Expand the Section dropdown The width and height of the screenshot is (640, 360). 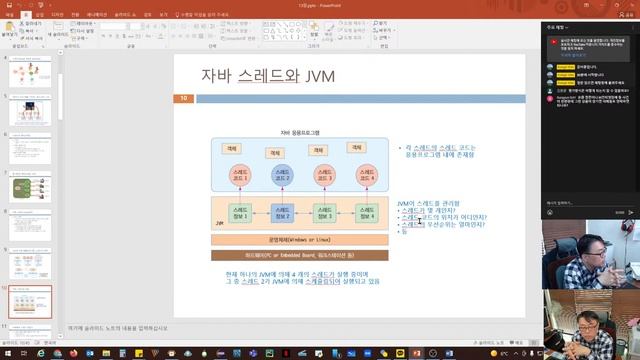coord(80,38)
